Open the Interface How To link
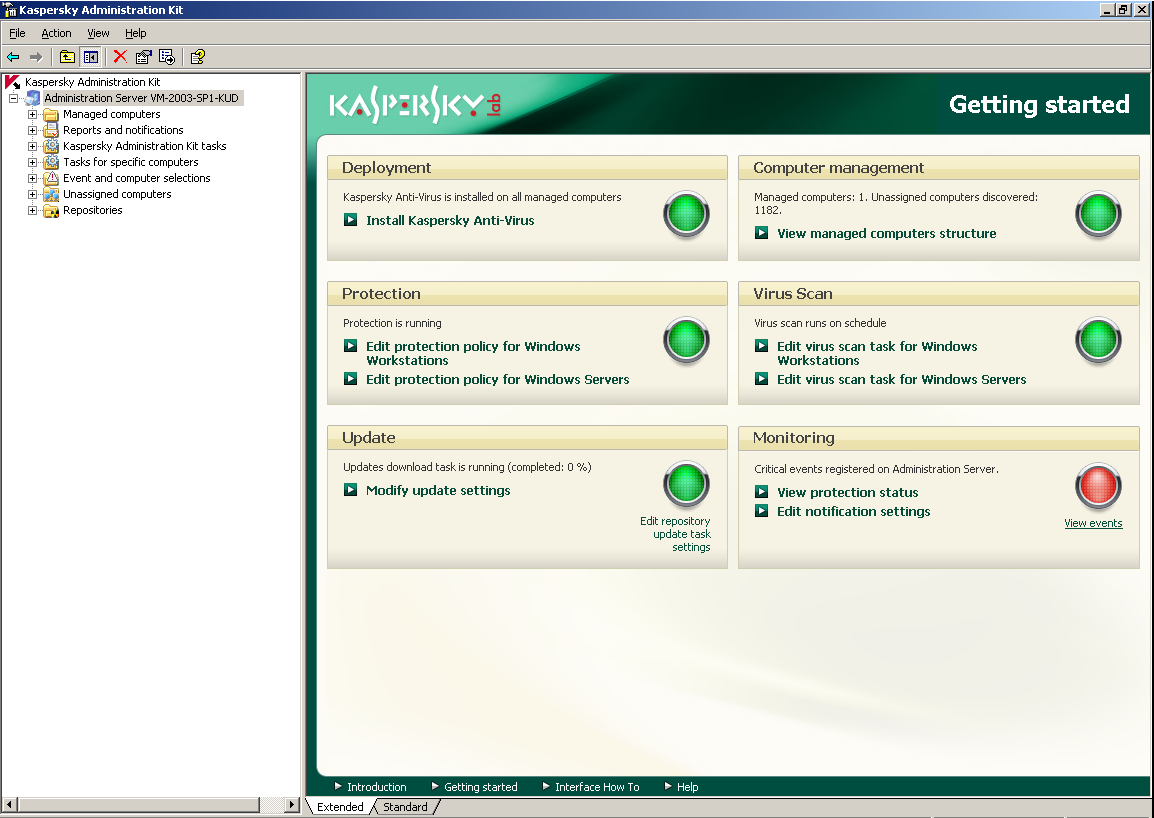Image resolution: width=1154 pixels, height=818 pixels. point(597,786)
